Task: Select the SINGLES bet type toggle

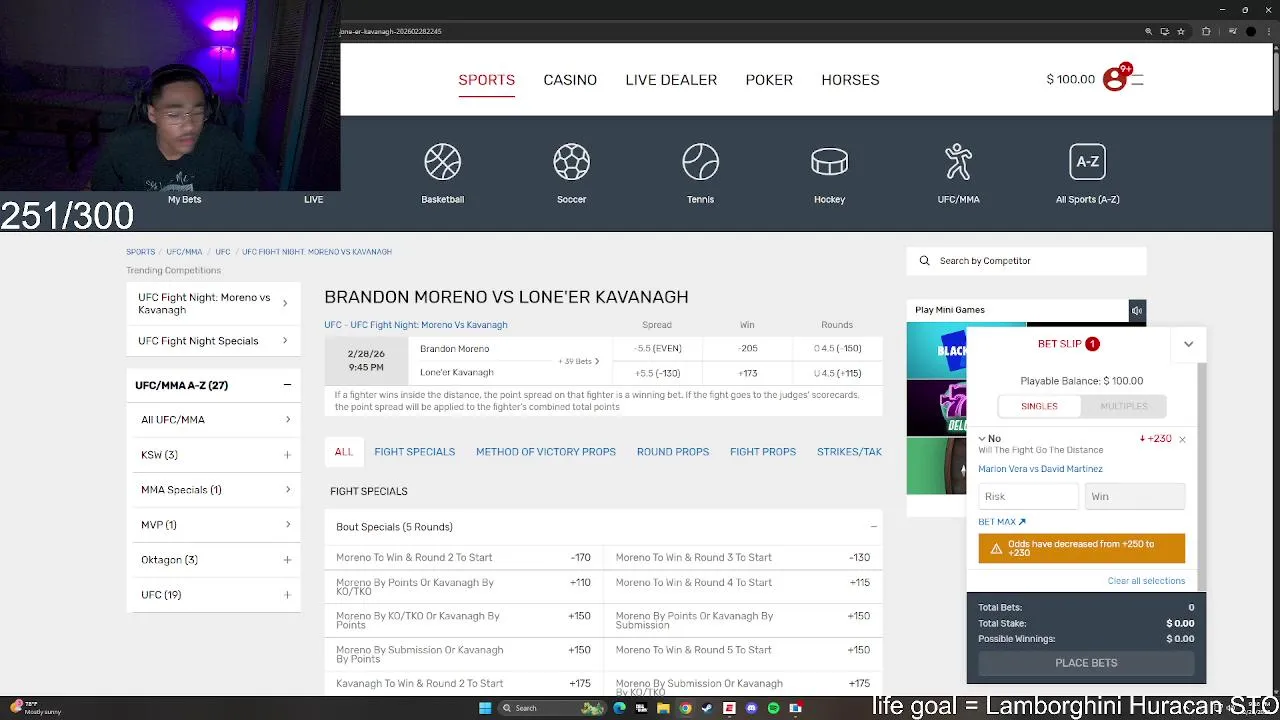Action: [1039, 406]
